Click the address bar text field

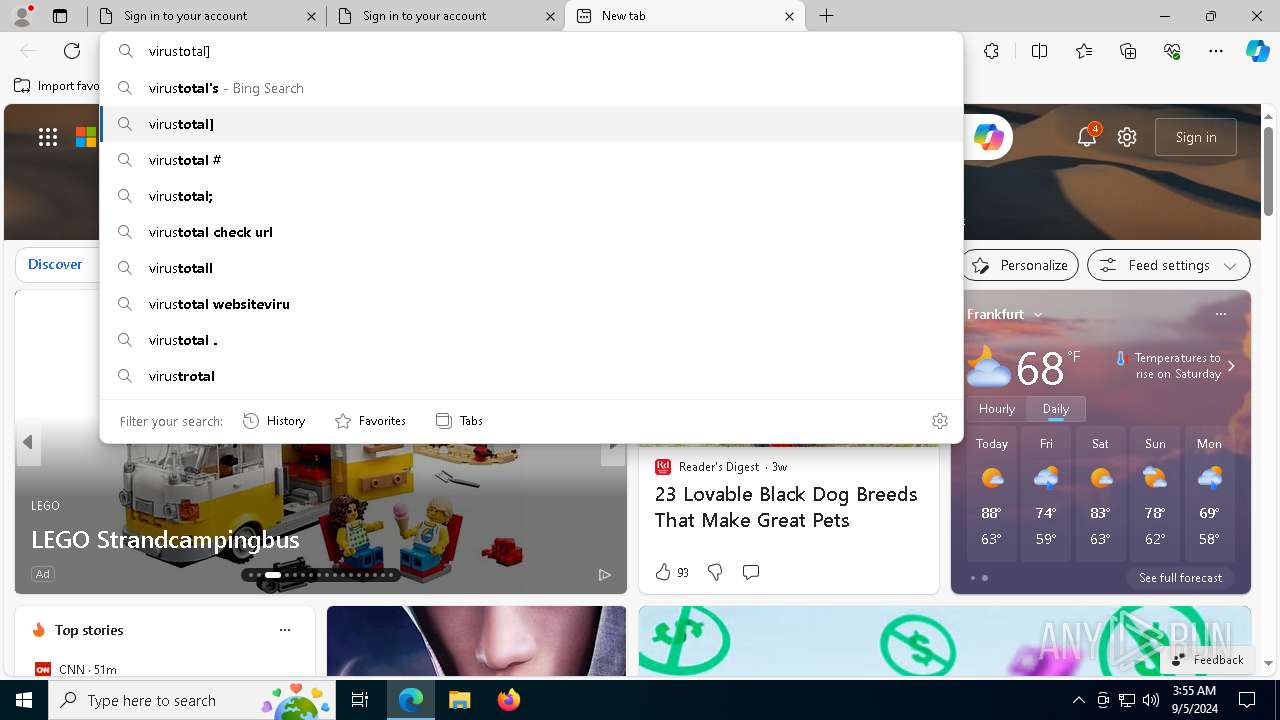pos(530,51)
